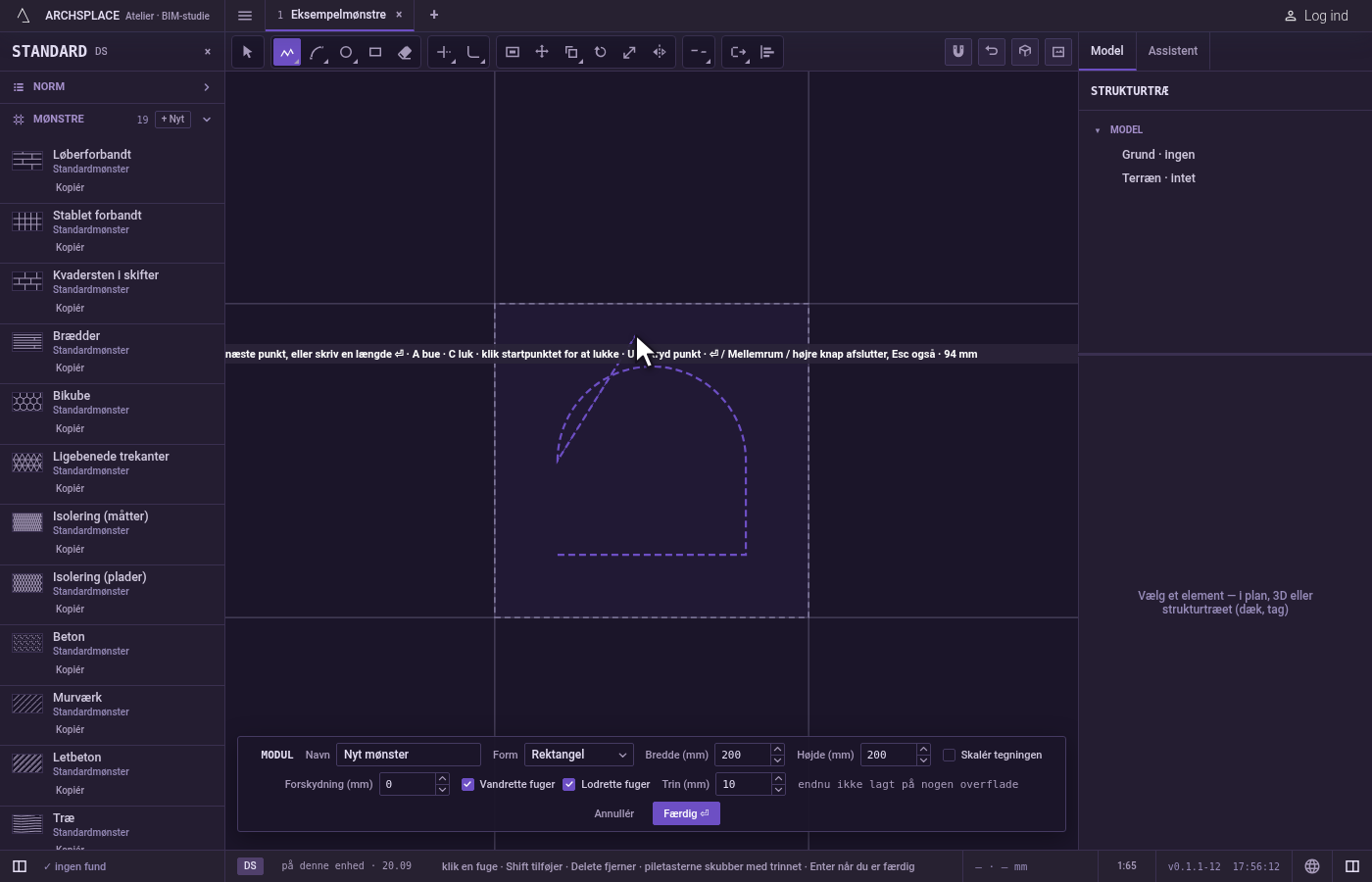Click the move tool icon
Viewport: 1372px width, 882px height.
tap(542, 52)
